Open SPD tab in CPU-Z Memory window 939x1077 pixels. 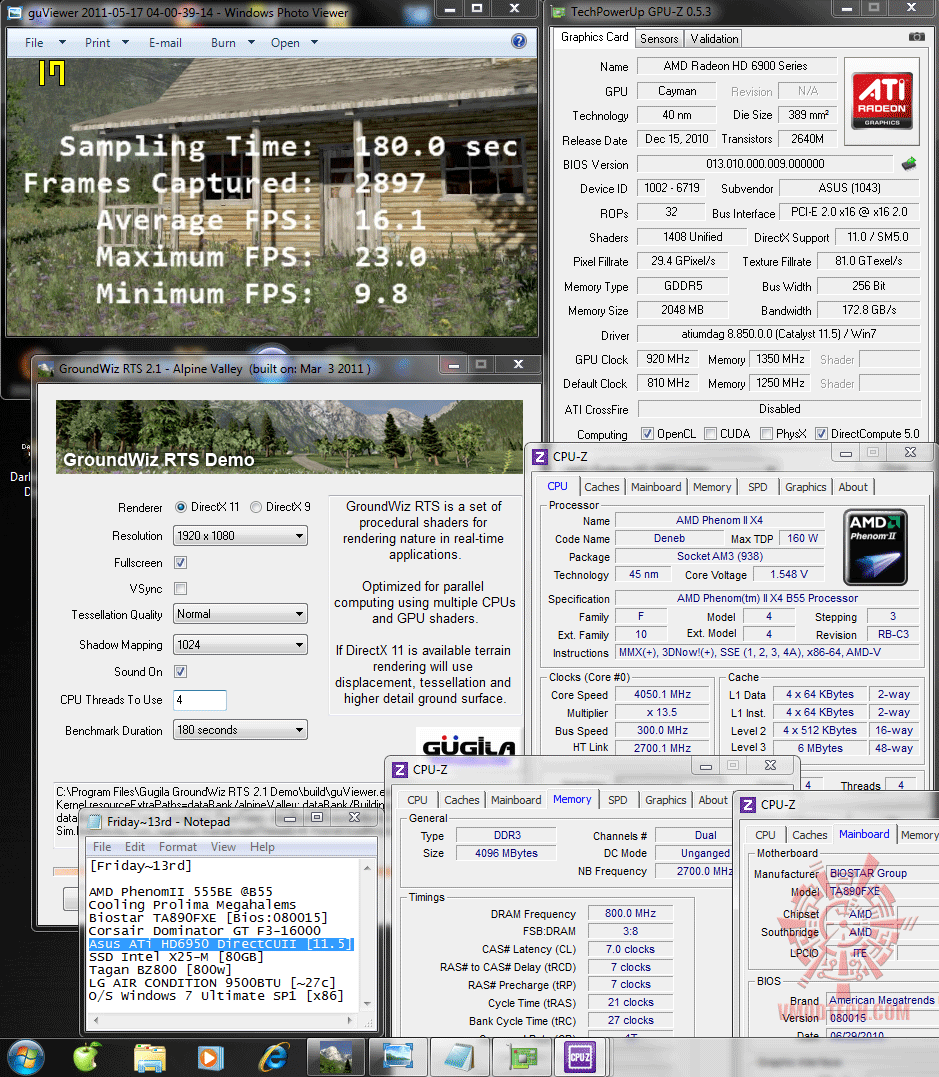[618, 800]
